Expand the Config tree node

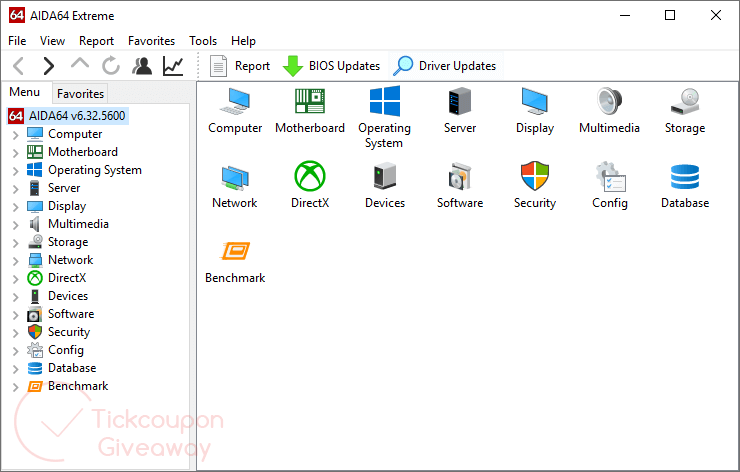16,351
